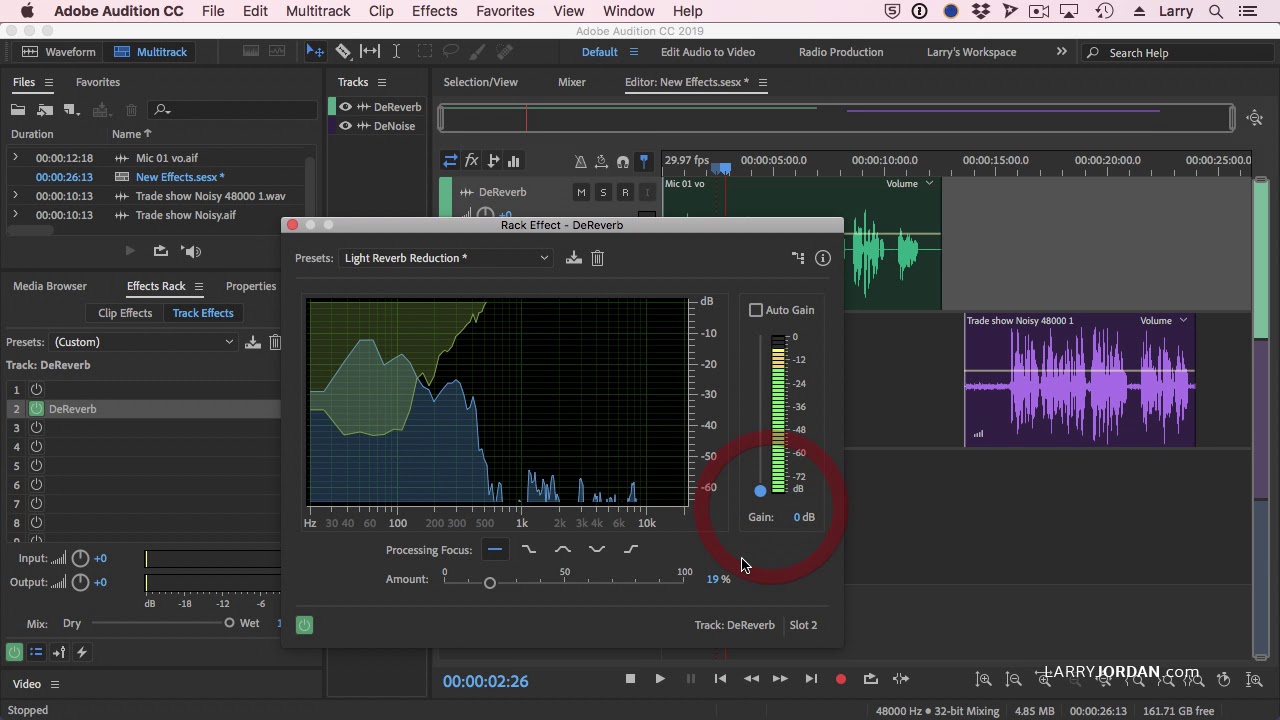
Task: Open the Media Browser tab
Action: coord(50,286)
